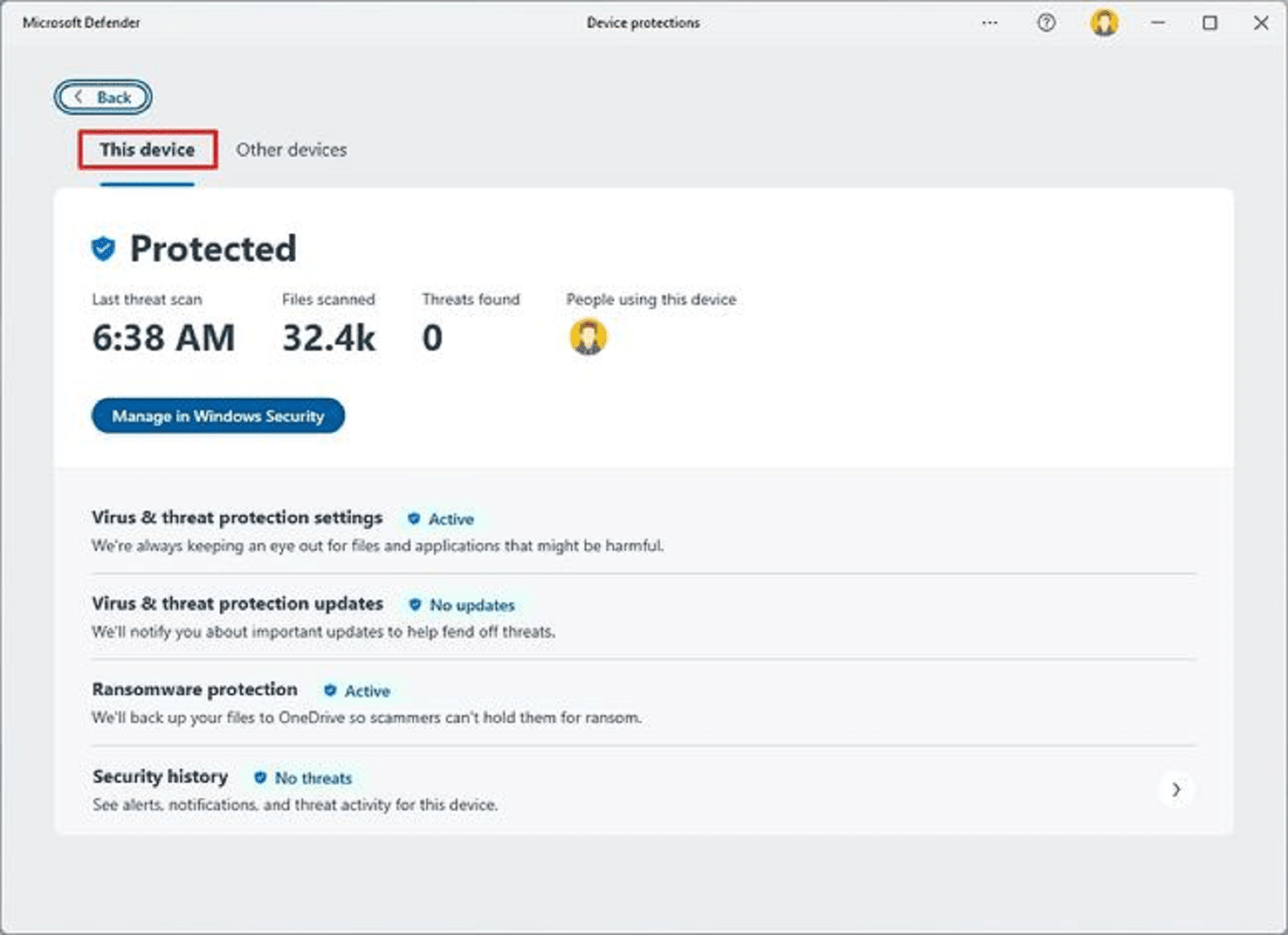Click 'See alerts, notifications' description text
Image resolution: width=1288 pixels, height=935 pixels.
[x=295, y=804]
